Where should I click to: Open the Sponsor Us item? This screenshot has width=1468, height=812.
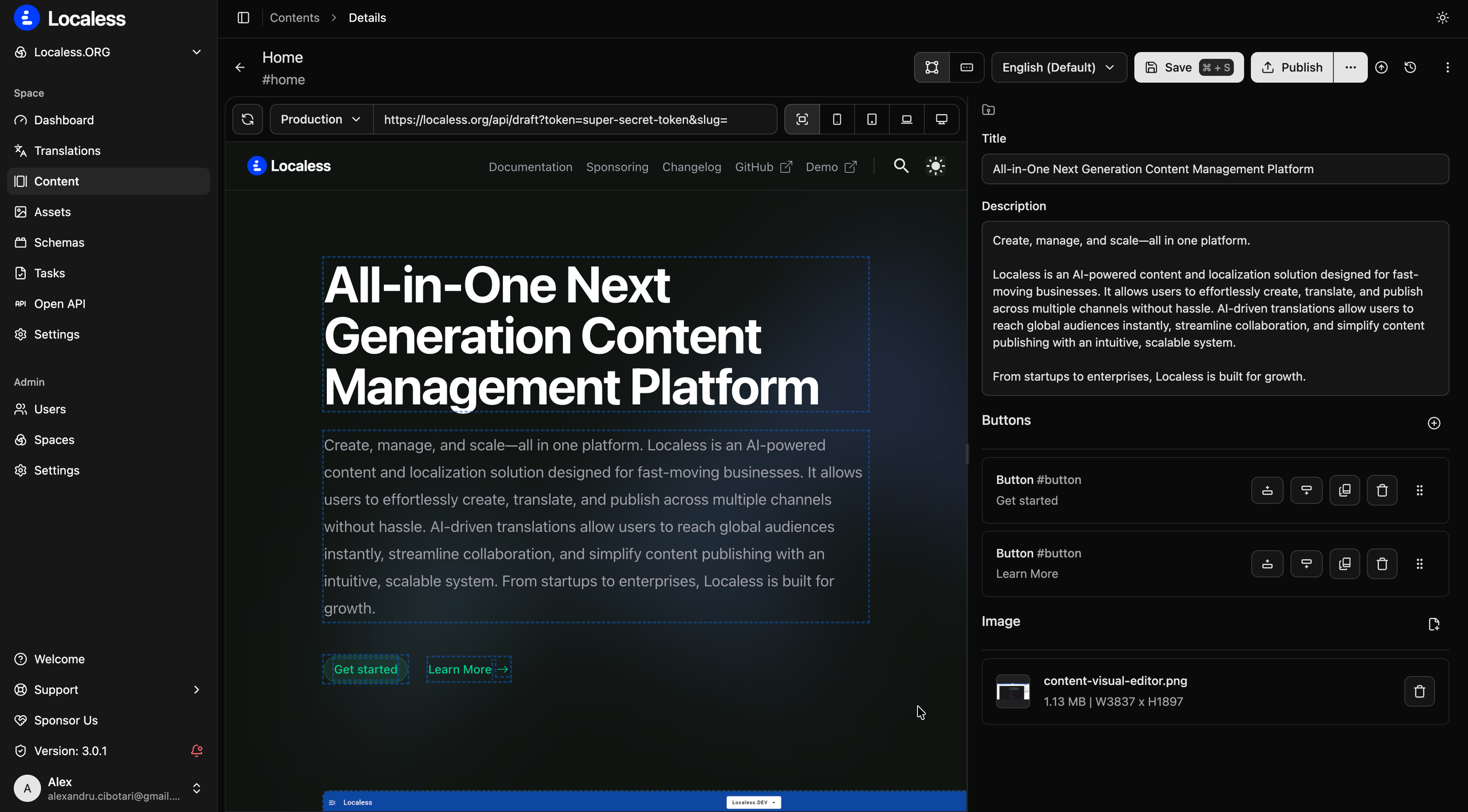[x=108, y=720]
